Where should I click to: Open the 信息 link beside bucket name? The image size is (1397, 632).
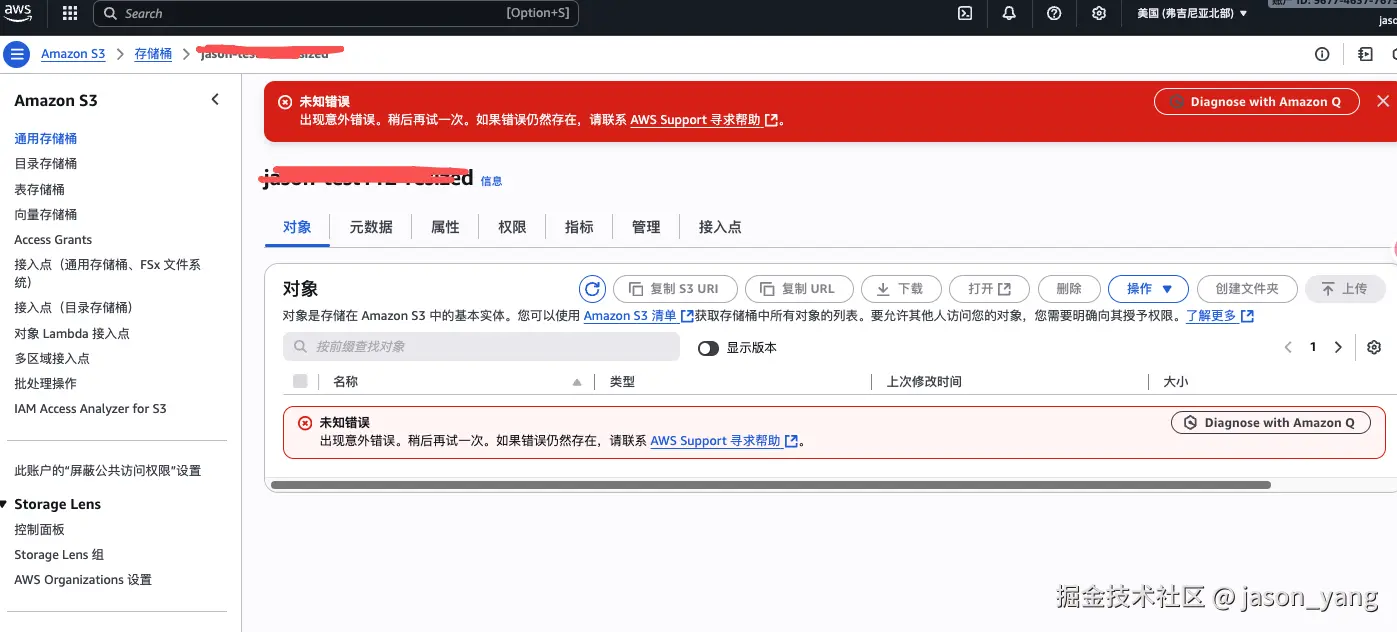pyautogui.click(x=491, y=181)
